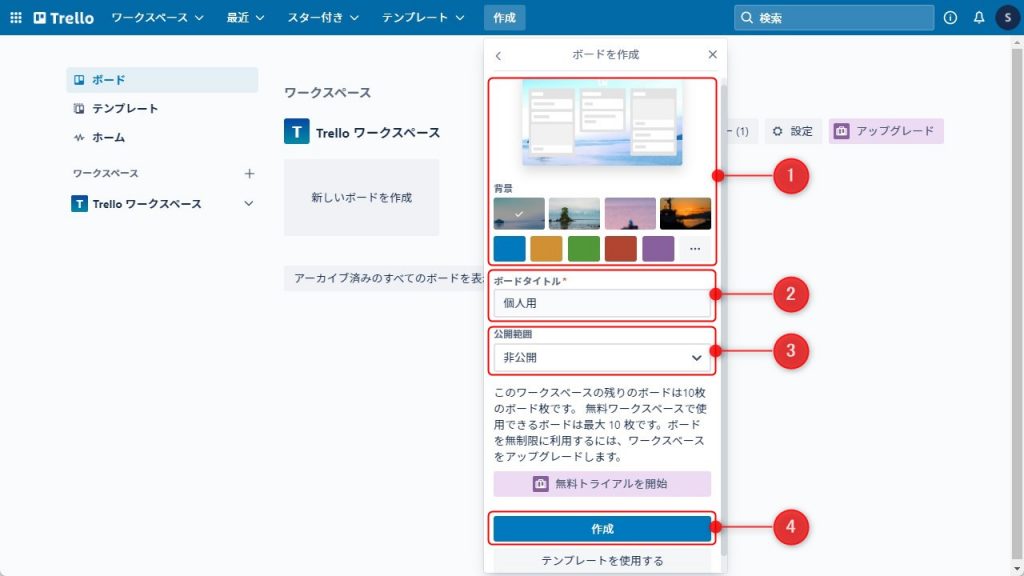1024x576 pixels.
Task: Click 無料トライアルを開始 button
Action: [601, 484]
